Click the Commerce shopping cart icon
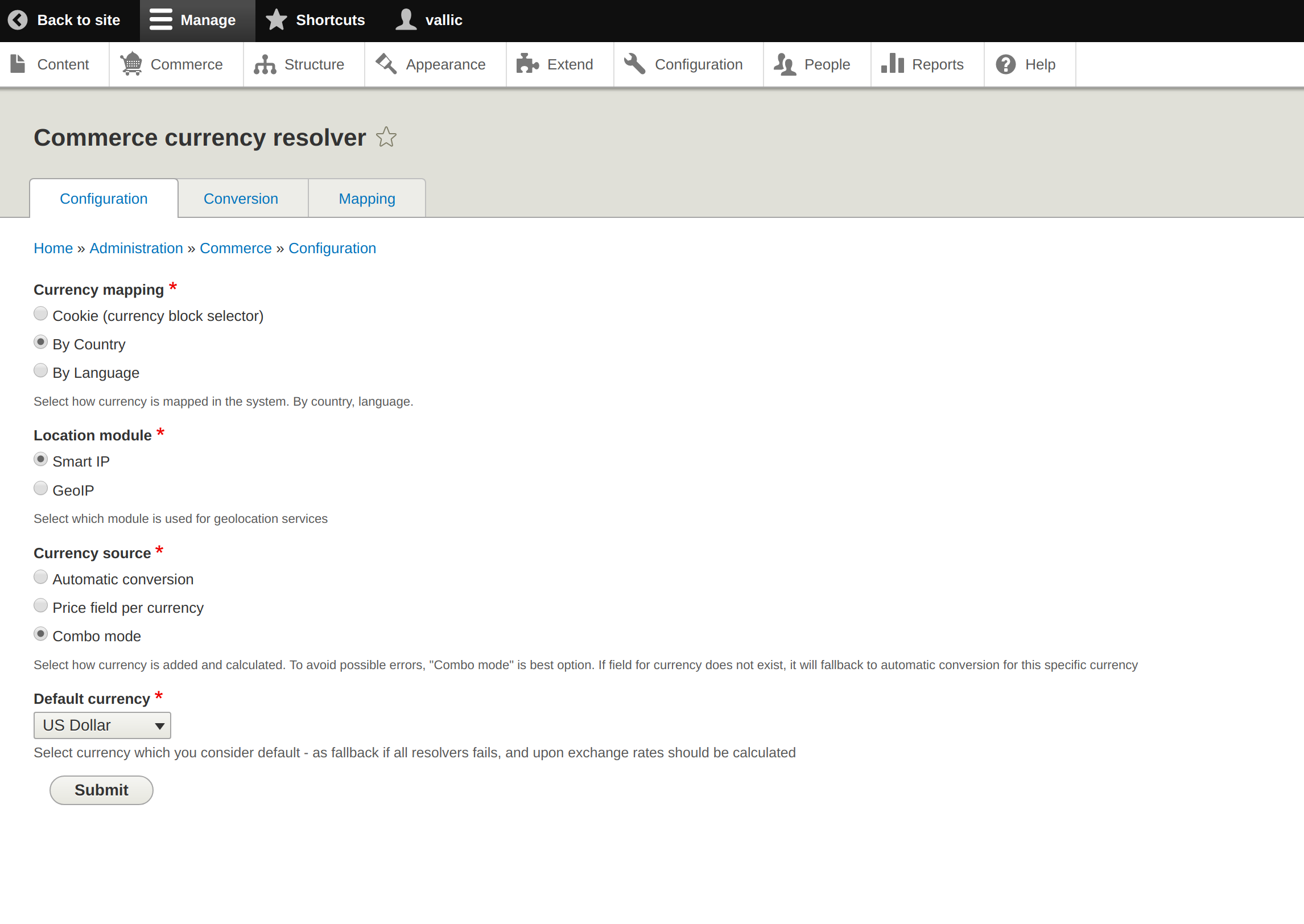Image resolution: width=1304 pixels, height=924 pixels. tap(131, 64)
